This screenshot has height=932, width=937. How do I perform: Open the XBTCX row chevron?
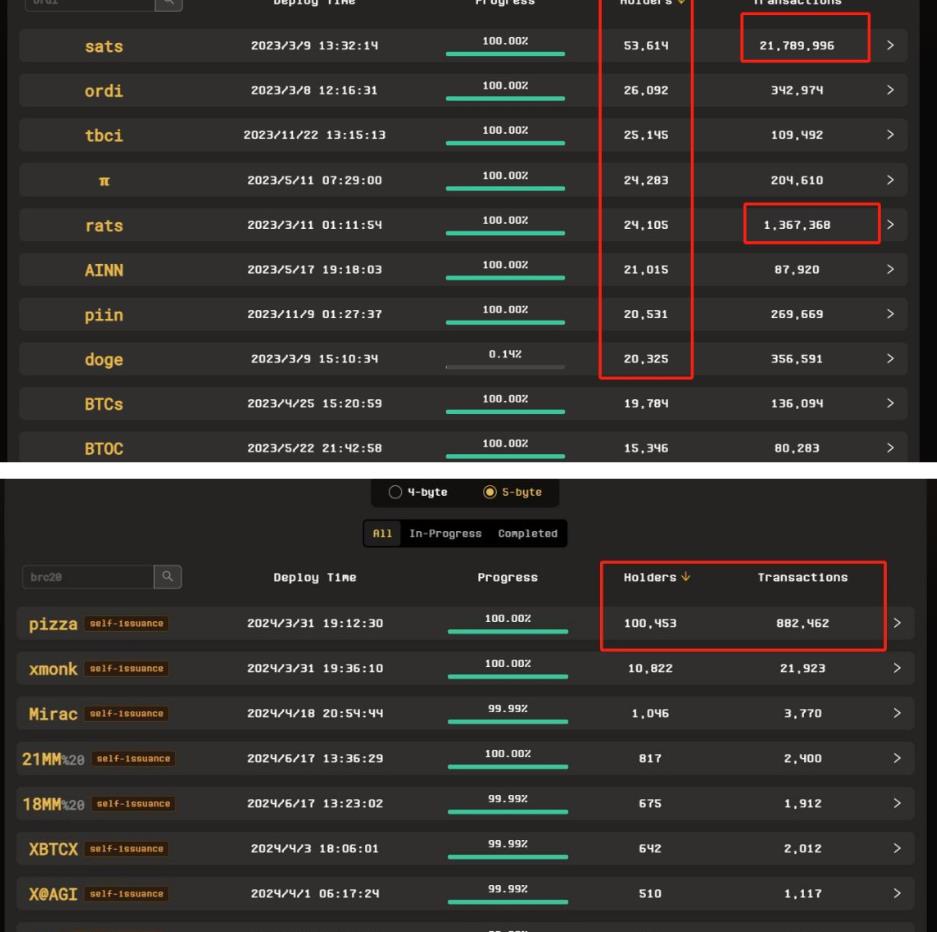(897, 848)
